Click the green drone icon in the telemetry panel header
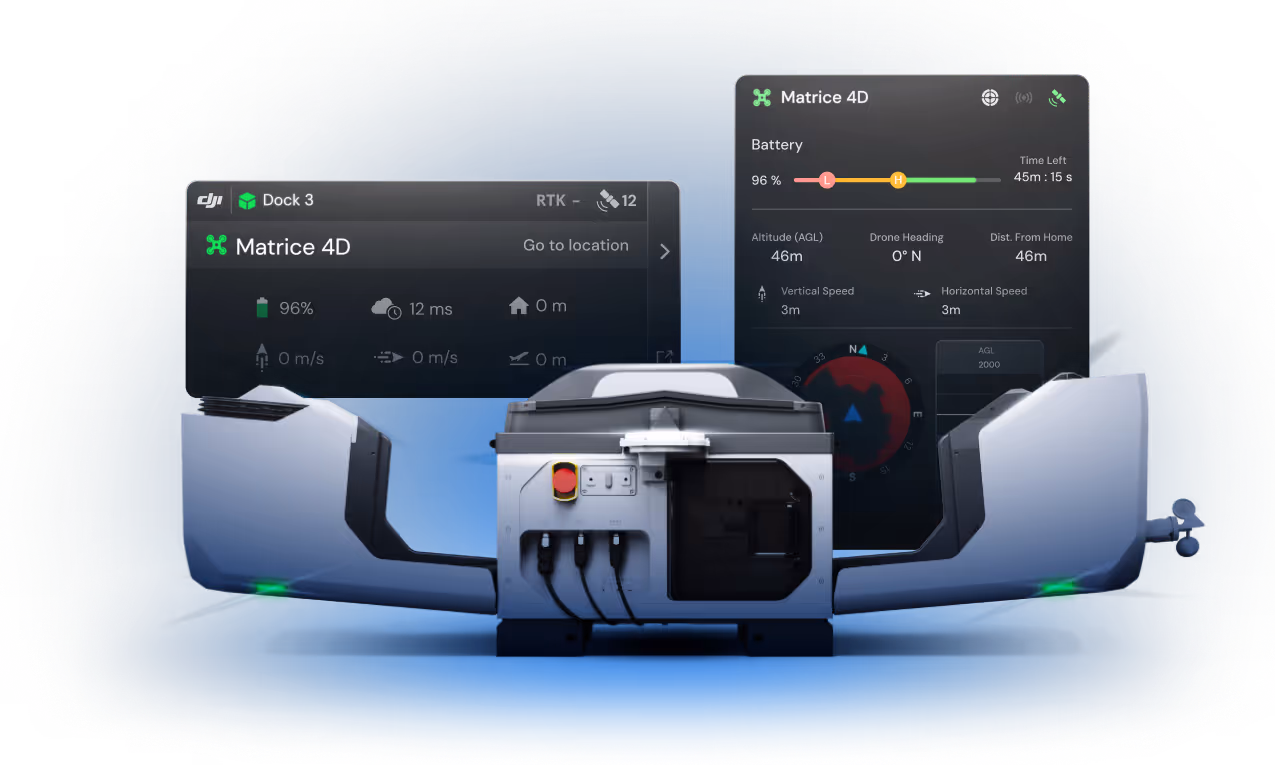The image size is (1275, 765). pos(762,97)
